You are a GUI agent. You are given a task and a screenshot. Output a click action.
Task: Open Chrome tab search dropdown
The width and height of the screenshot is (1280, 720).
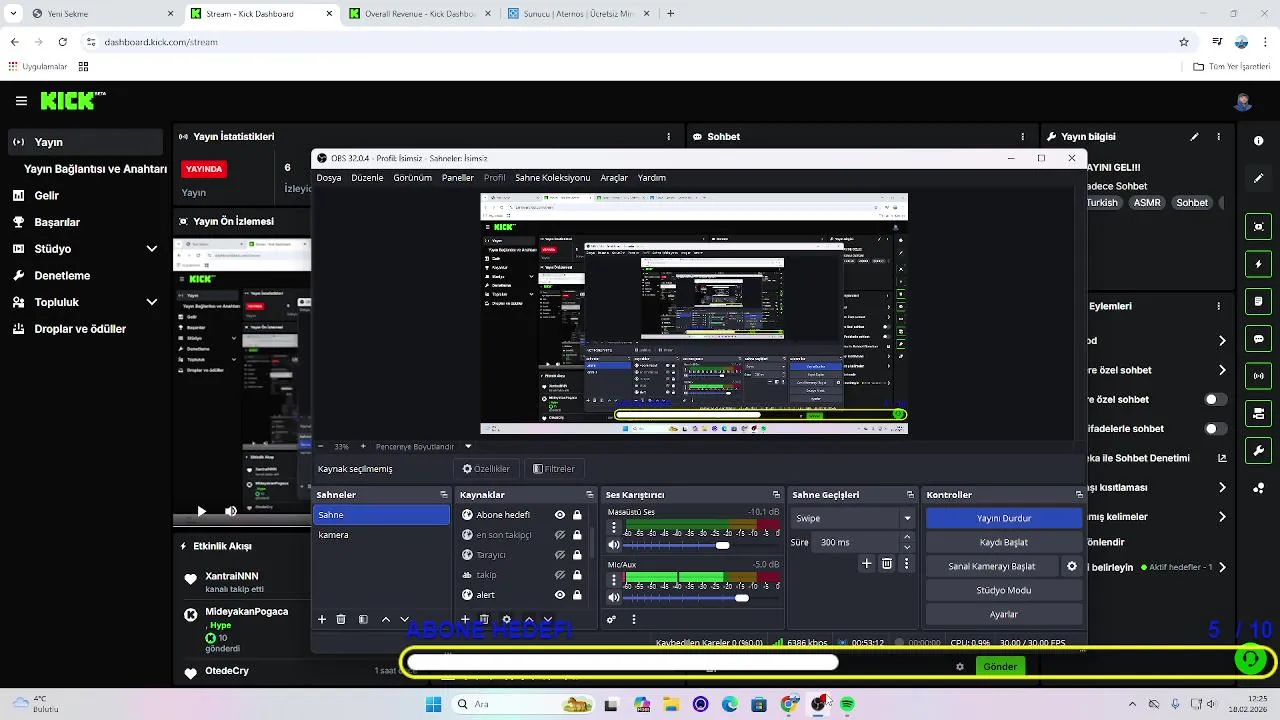tap(13, 14)
